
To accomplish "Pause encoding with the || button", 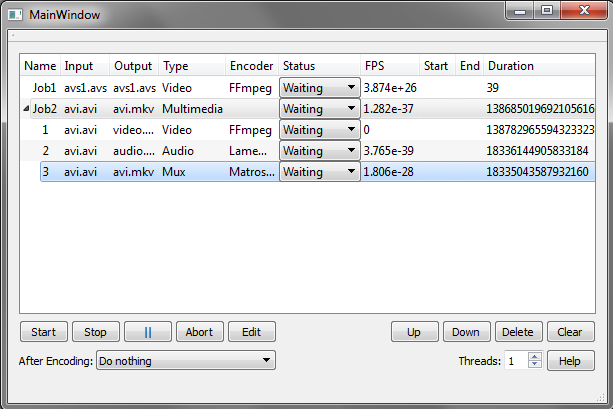I will coord(147,332).
